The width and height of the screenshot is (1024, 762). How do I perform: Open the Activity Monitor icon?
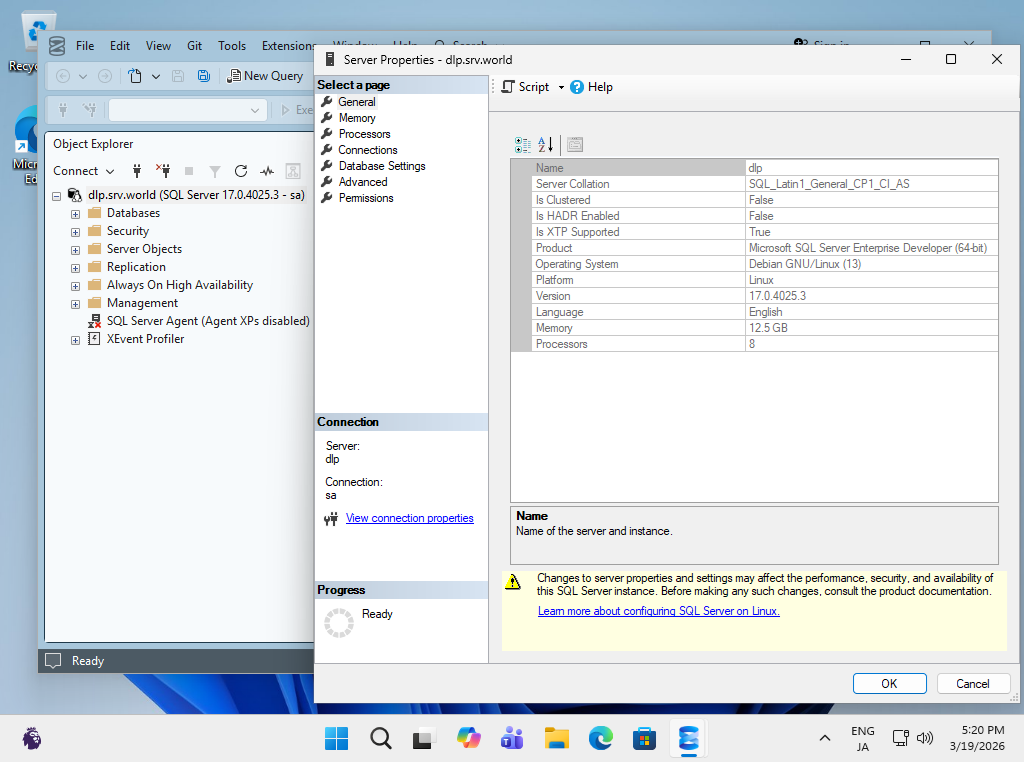[x=267, y=171]
